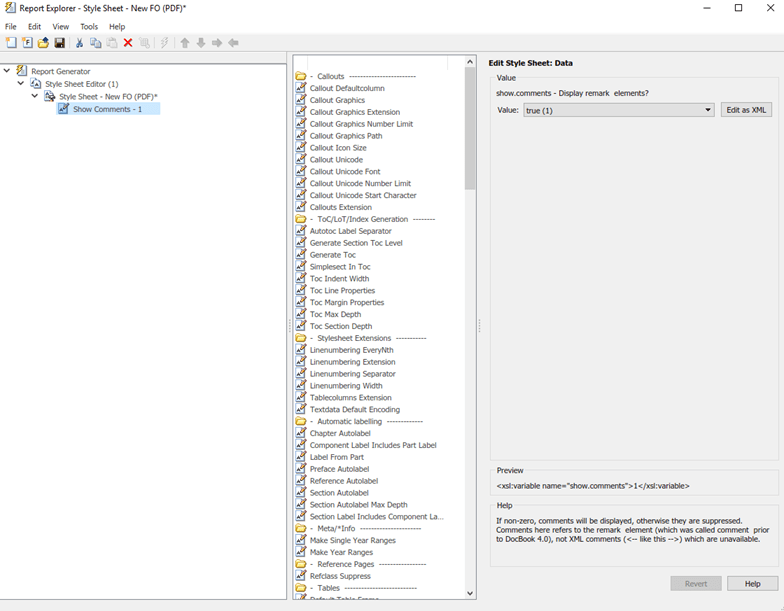Select the Callout Graphics item icon
Image resolution: width=784 pixels, height=611 pixels.
pos(300,100)
